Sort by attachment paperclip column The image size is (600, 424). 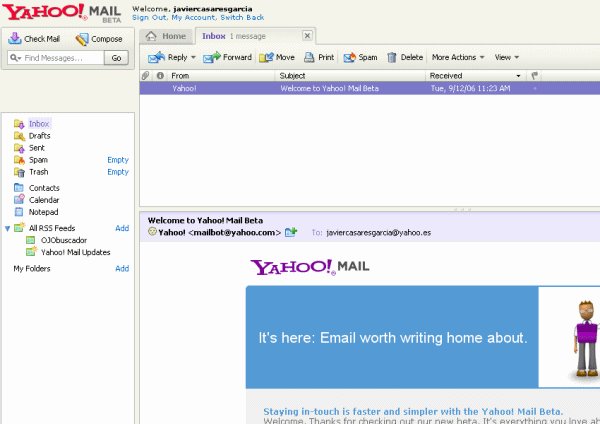click(145, 75)
